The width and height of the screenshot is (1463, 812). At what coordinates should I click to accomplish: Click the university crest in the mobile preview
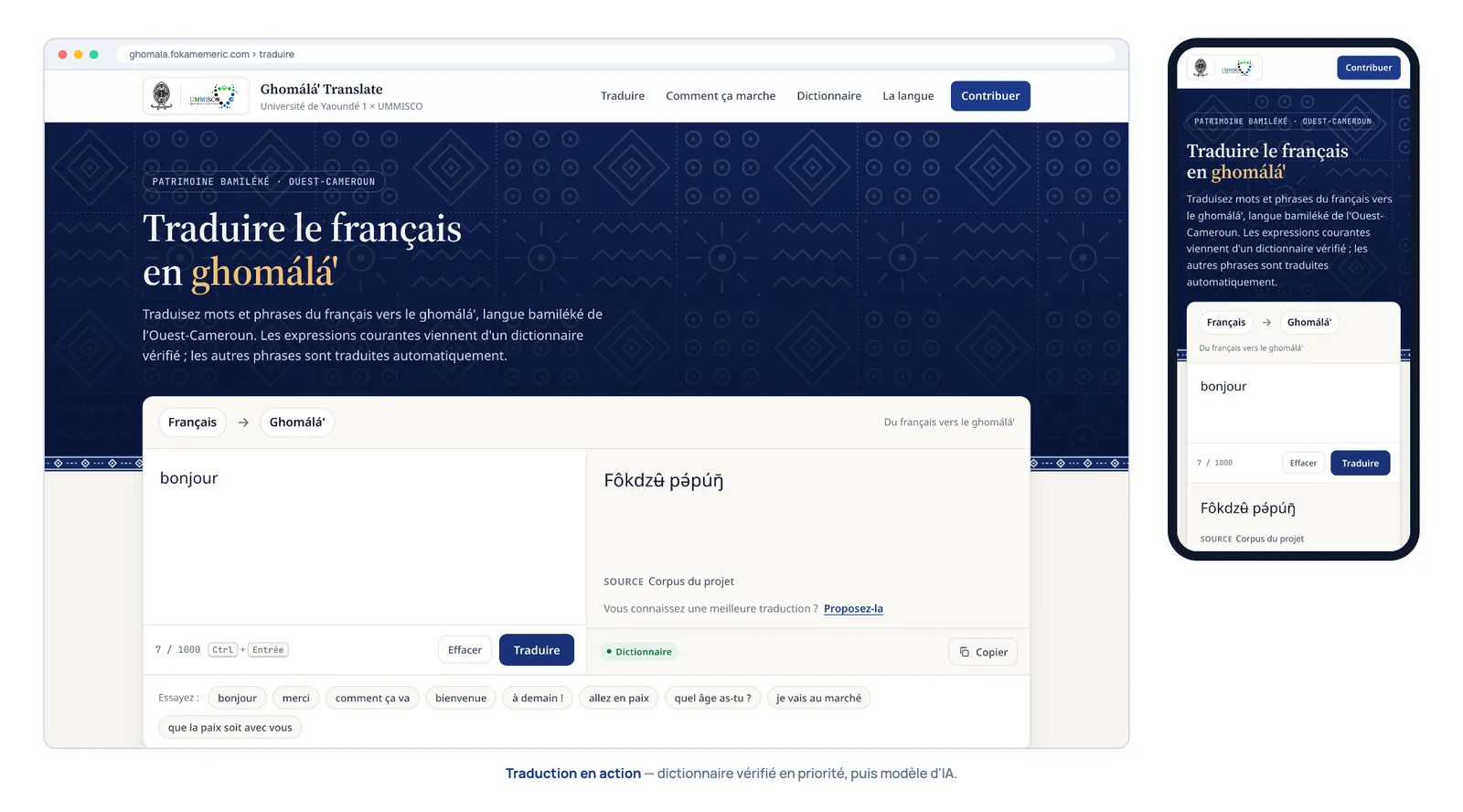pyautogui.click(x=1201, y=68)
